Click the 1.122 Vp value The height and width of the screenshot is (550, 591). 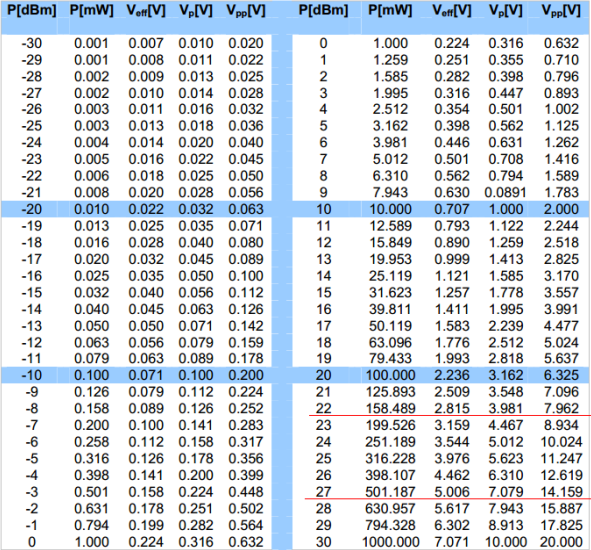click(506, 226)
